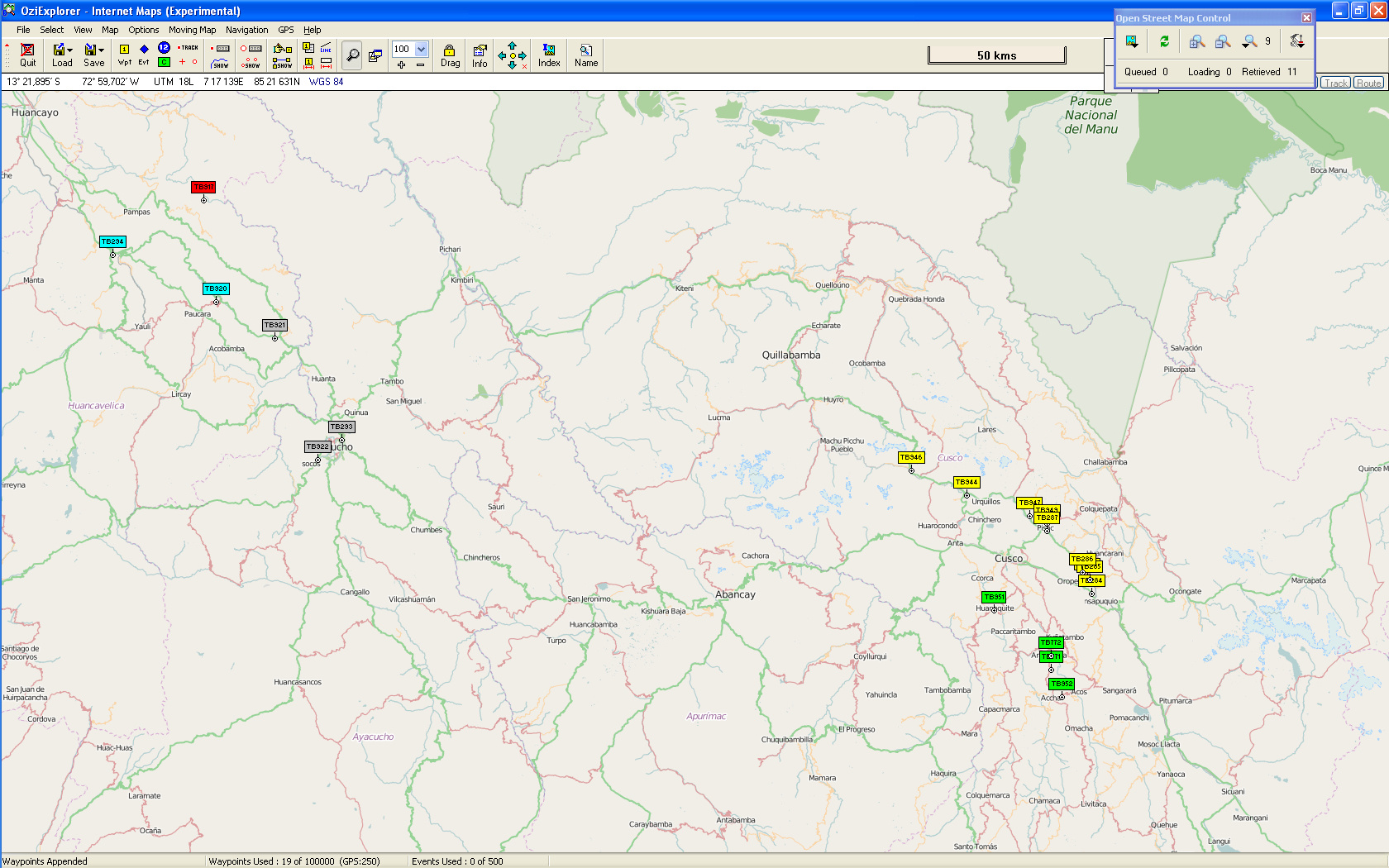Click the blue number 12 circle icon
Image resolution: width=1389 pixels, height=868 pixels.
(164, 48)
